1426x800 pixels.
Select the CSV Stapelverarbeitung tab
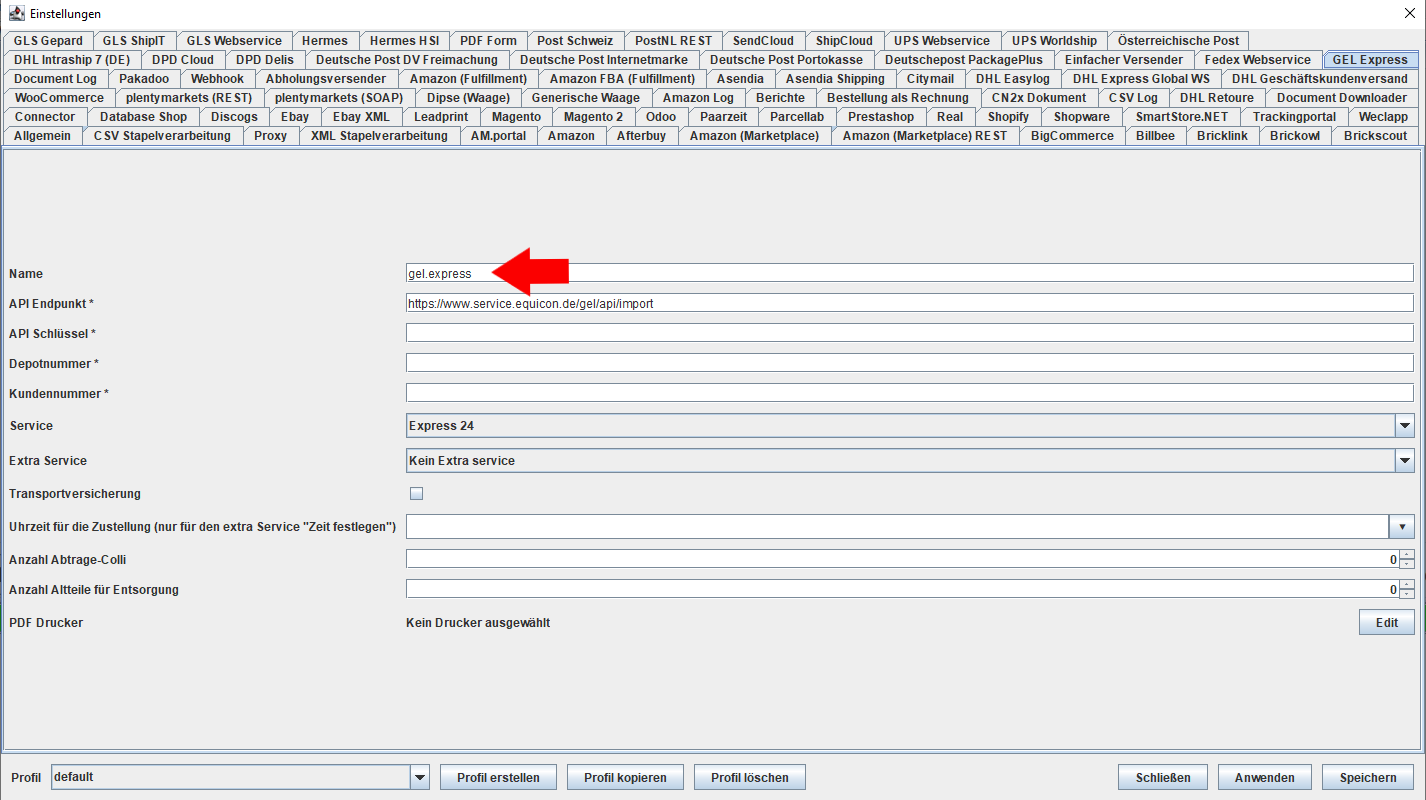point(162,136)
